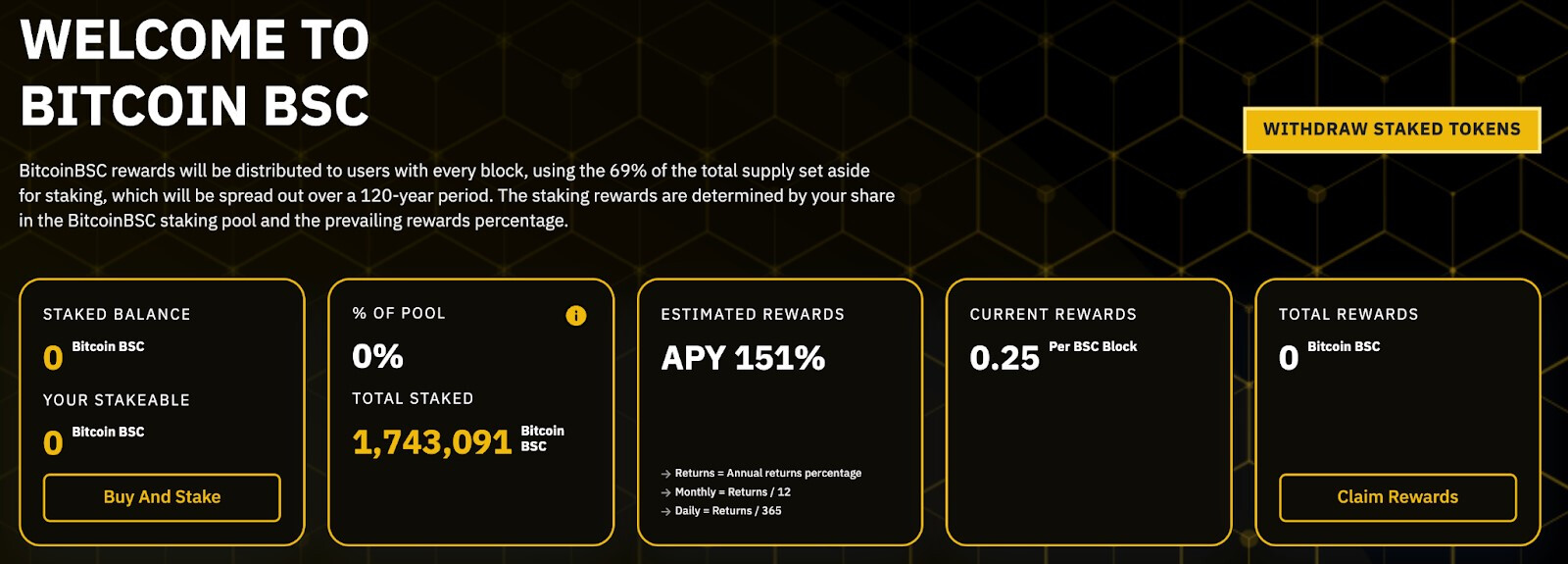
Task: Select the Welcome to Bitcoin BSC heading
Action: pos(194,73)
